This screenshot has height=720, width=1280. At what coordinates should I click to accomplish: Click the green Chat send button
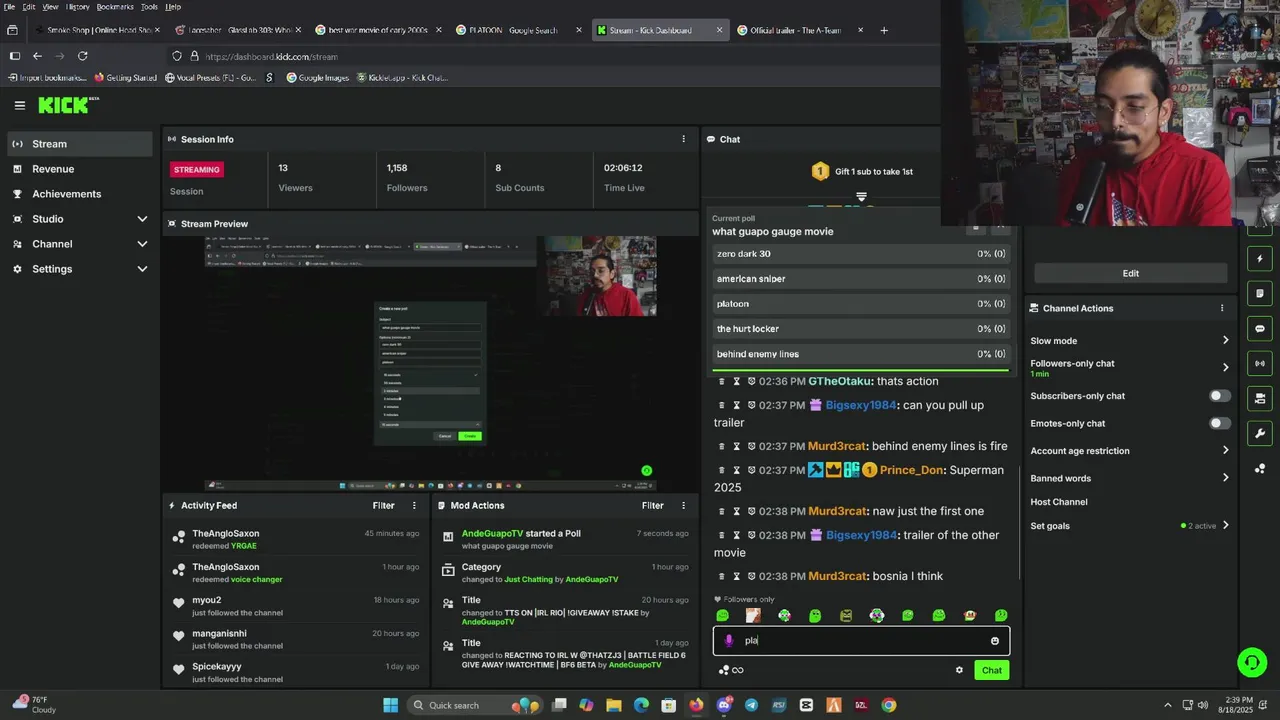click(992, 670)
